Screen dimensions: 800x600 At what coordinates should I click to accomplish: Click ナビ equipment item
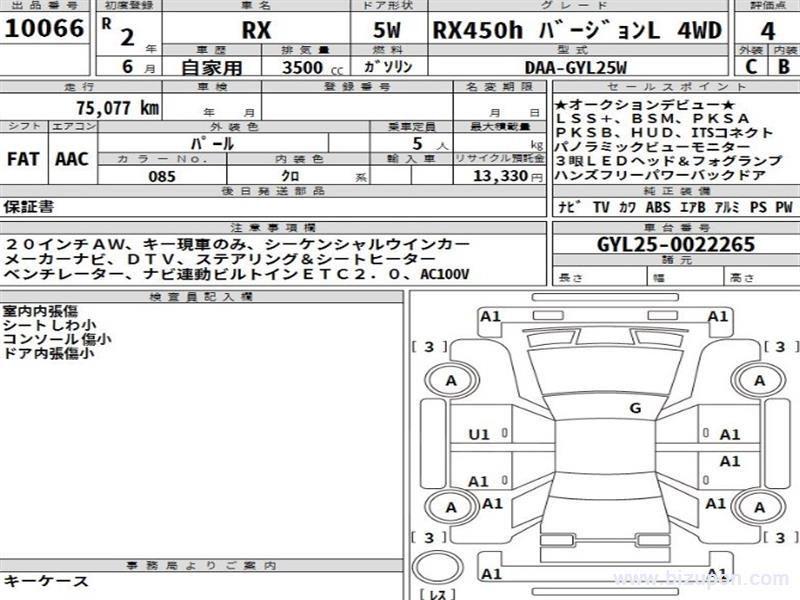click(569, 207)
